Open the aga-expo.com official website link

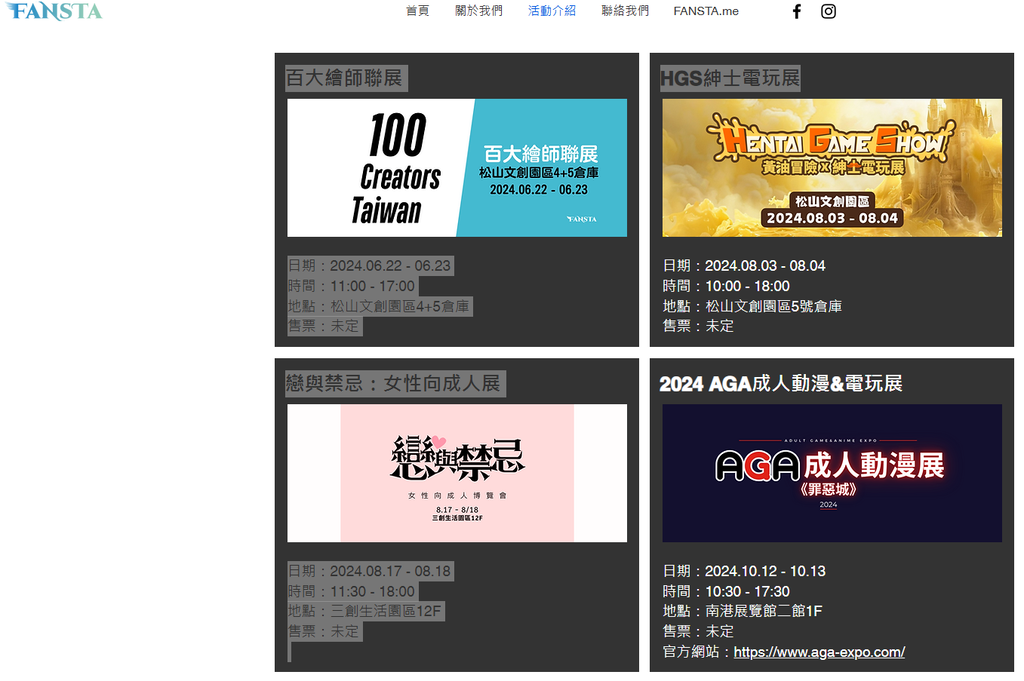pyautogui.click(x=819, y=652)
